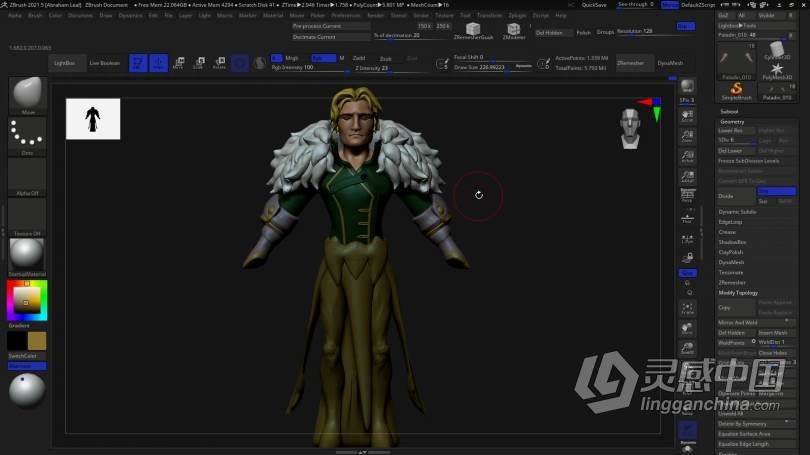Click the Divide button
The height and width of the screenshot is (455, 810).
coord(736,196)
